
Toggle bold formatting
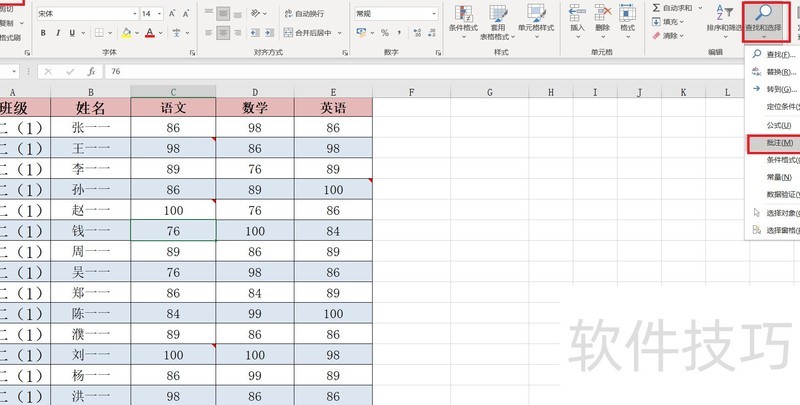(x=43, y=33)
